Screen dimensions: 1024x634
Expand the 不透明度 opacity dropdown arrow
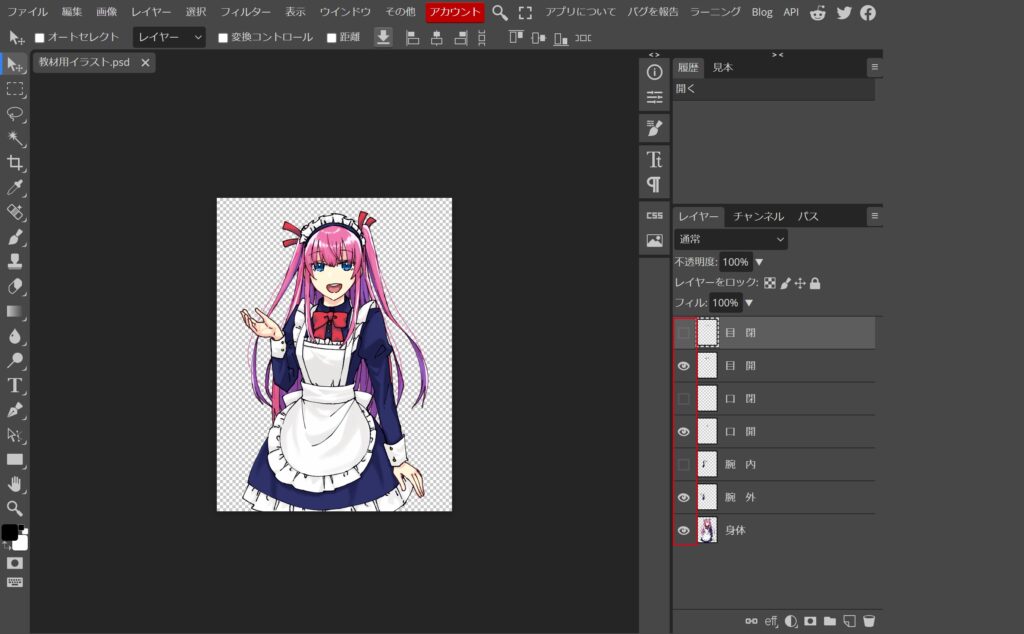coord(759,262)
